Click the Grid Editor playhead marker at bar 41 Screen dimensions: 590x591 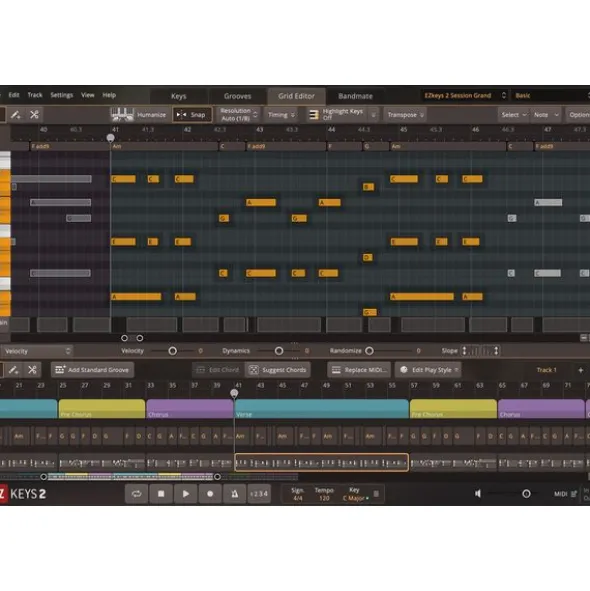110,138
